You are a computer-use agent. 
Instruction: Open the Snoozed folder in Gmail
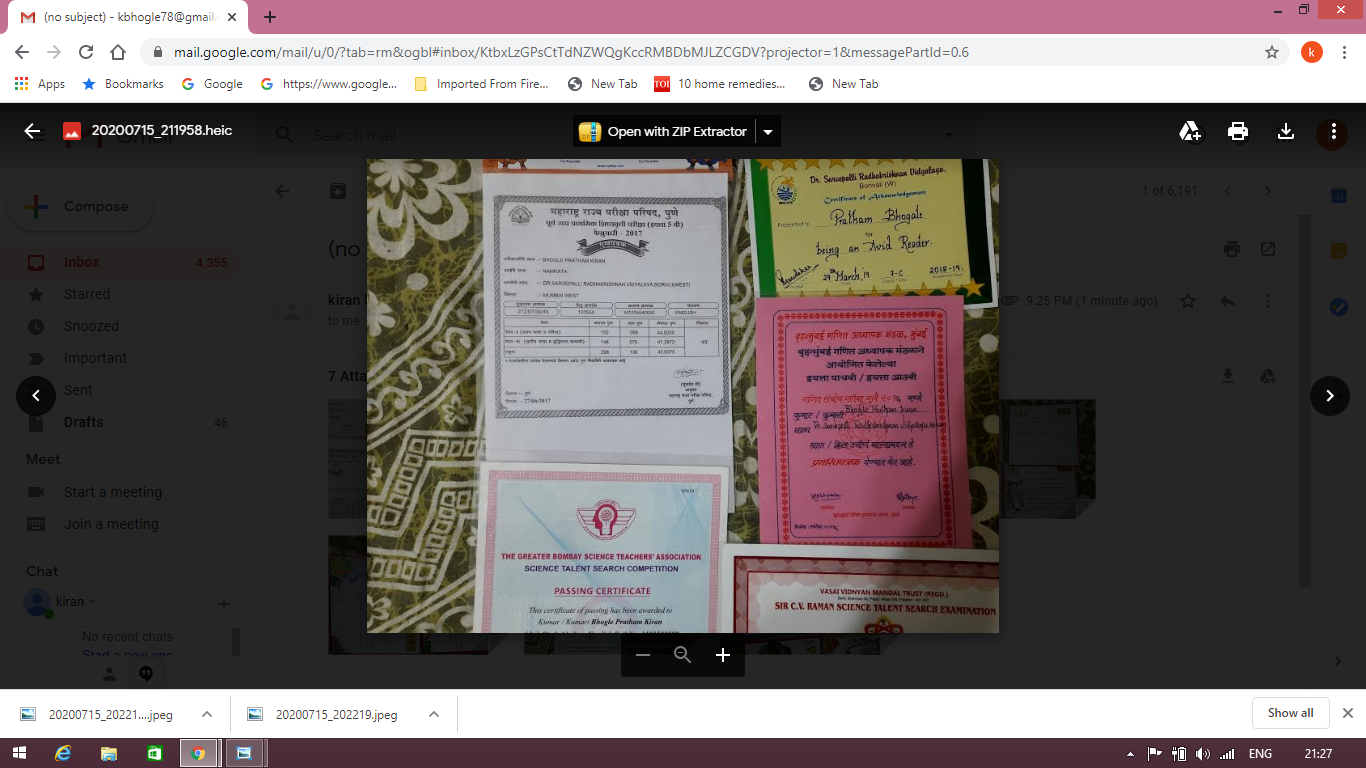coord(91,326)
